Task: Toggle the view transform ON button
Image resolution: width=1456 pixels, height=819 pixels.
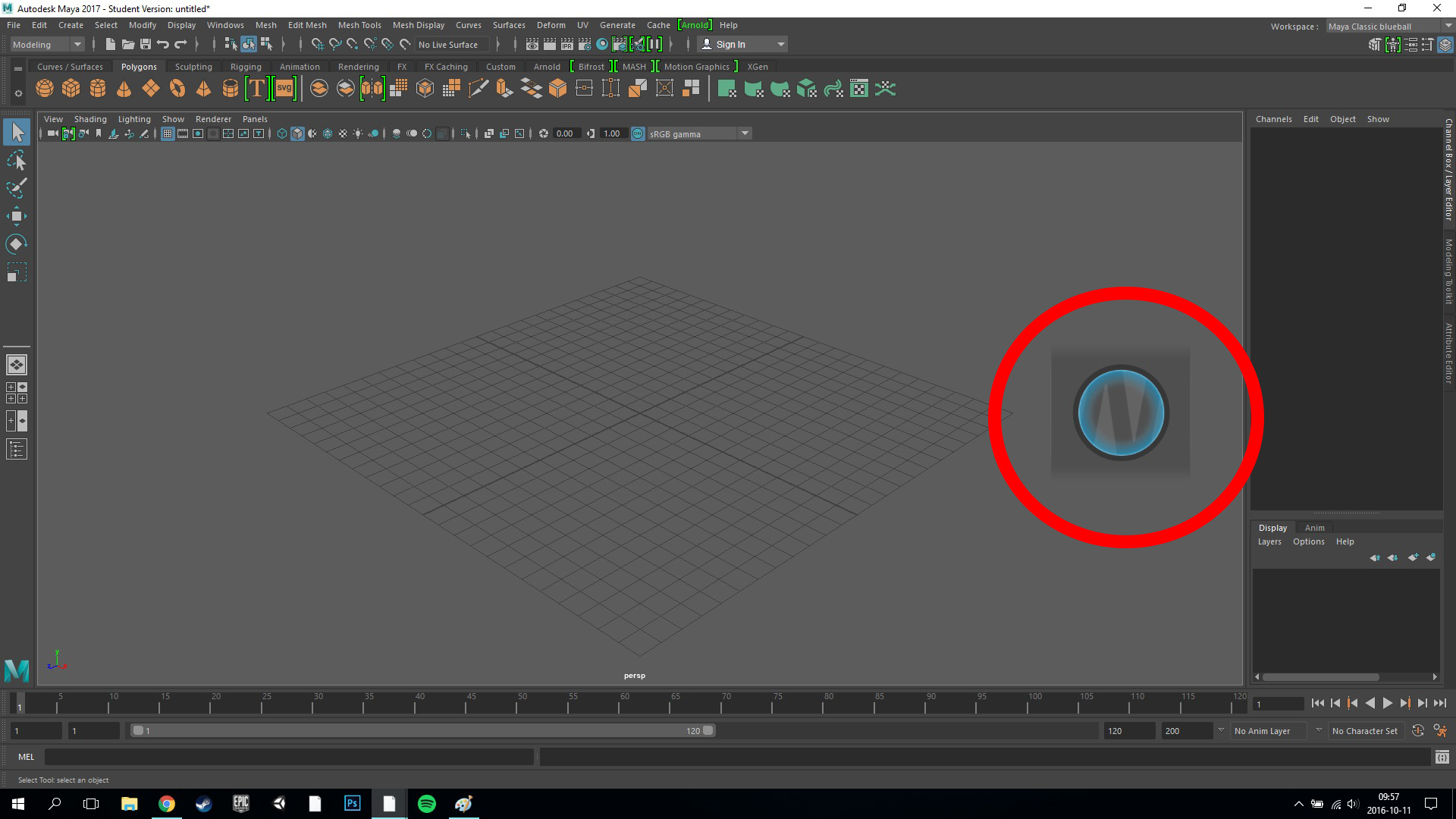Action: 638,133
